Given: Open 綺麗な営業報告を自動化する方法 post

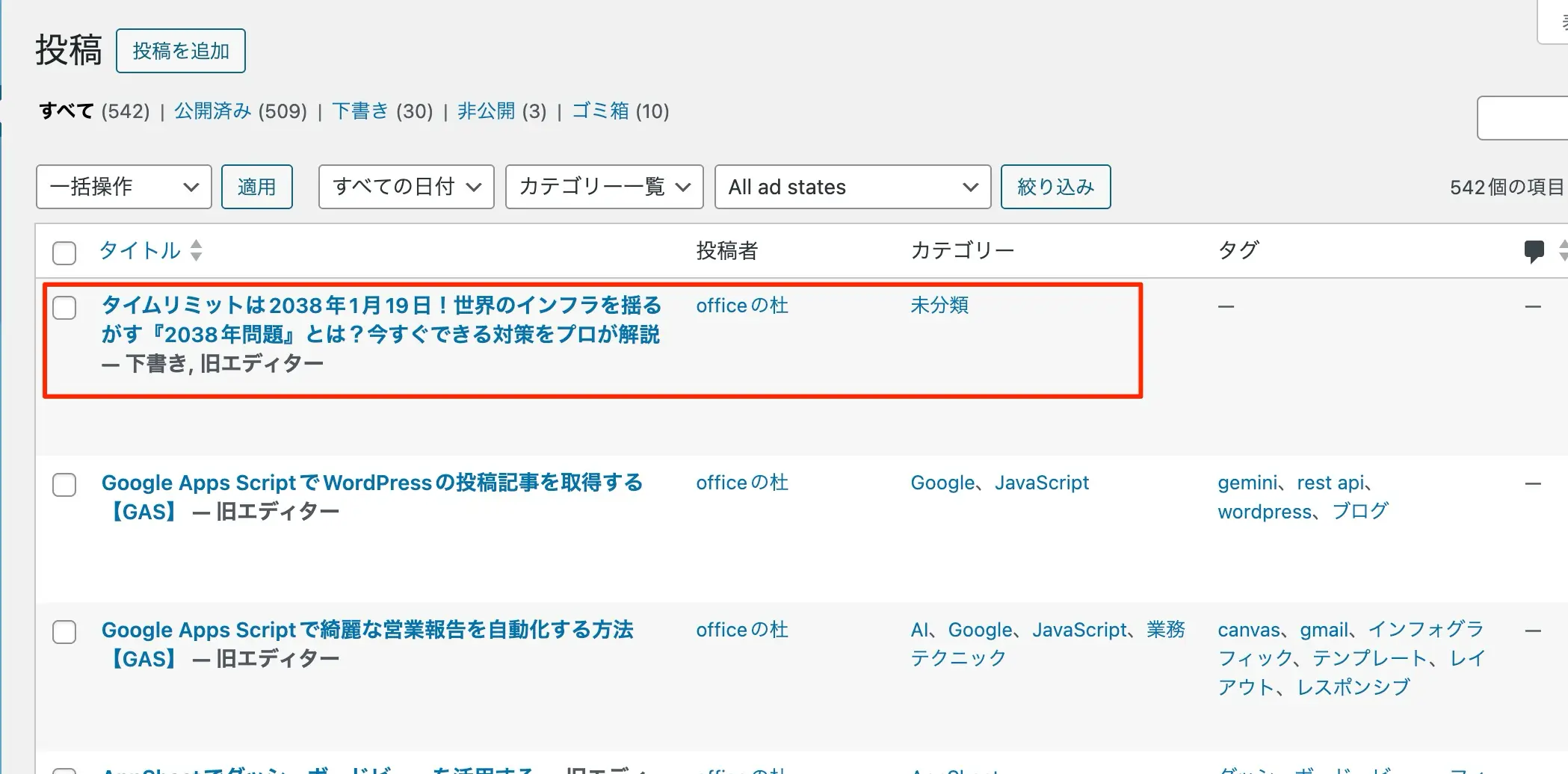Looking at the screenshot, I should pyautogui.click(x=368, y=644).
